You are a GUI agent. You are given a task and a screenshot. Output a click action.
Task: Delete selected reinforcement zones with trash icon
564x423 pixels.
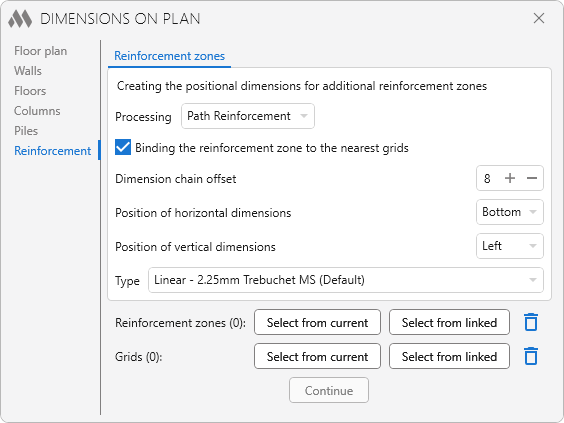coord(531,322)
